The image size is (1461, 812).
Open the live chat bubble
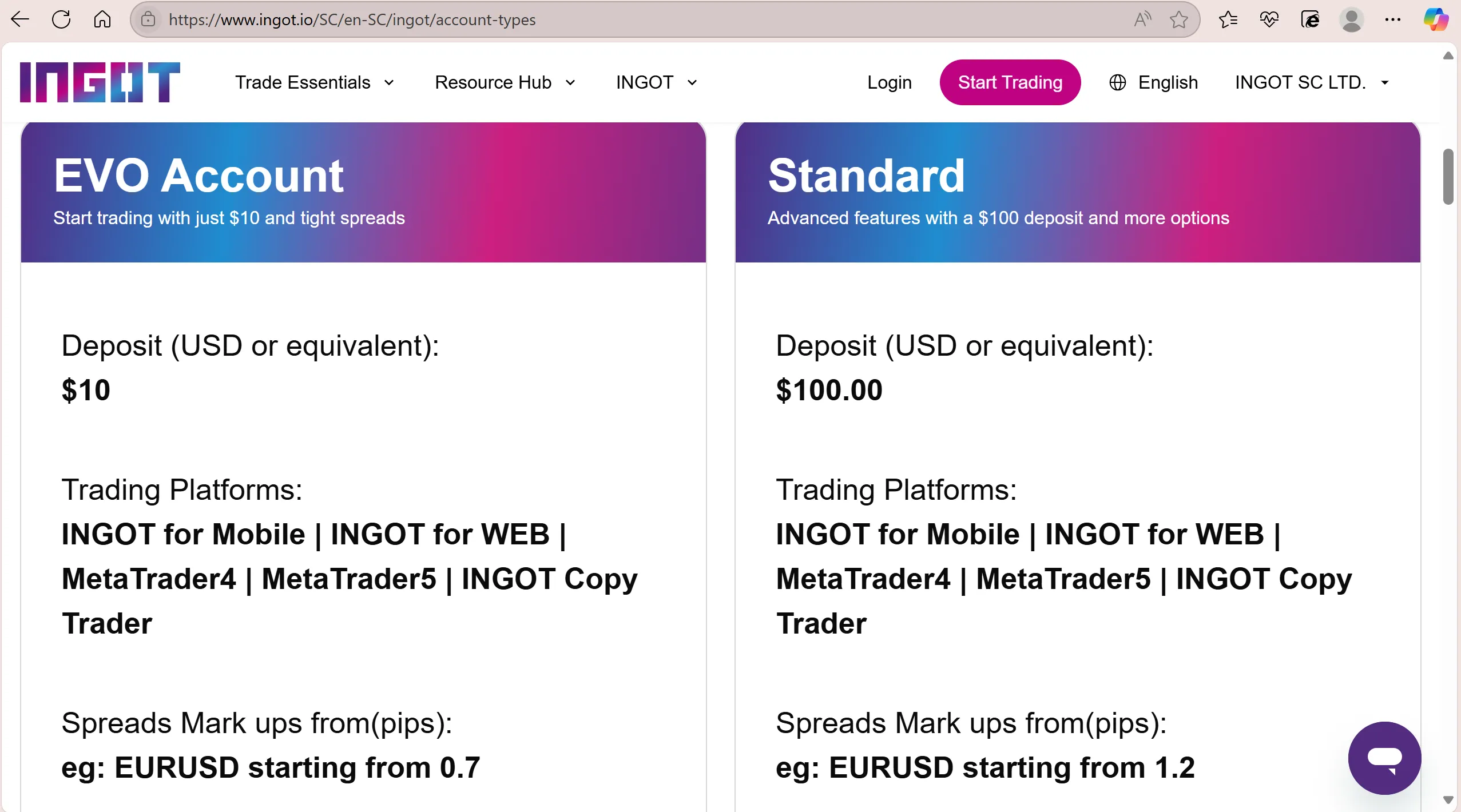tap(1384, 758)
